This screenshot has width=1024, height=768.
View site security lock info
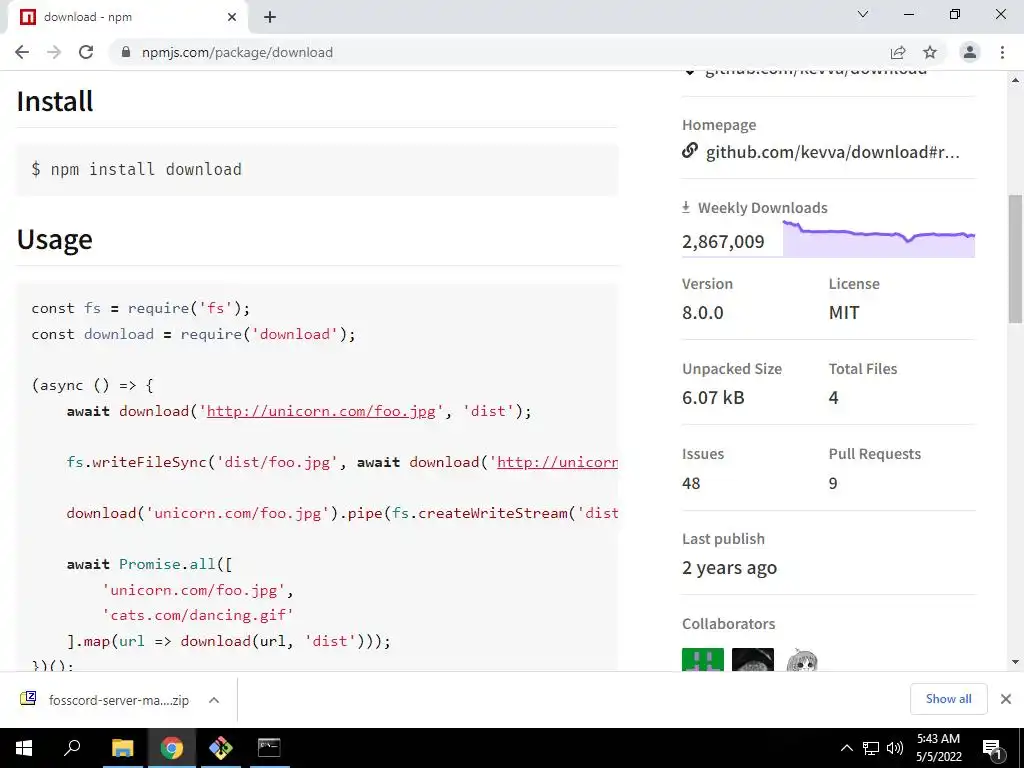126,52
